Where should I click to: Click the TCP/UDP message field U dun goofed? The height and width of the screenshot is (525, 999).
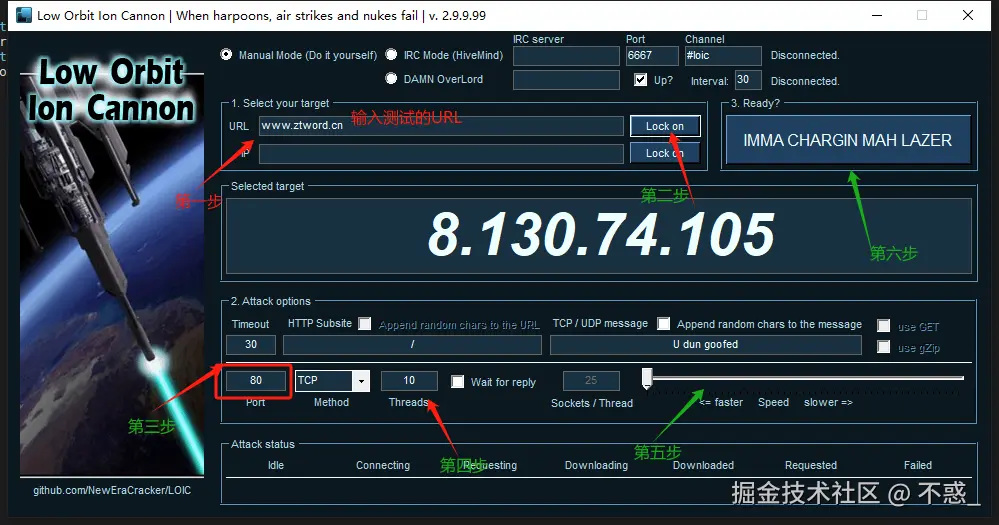pos(706,345)
